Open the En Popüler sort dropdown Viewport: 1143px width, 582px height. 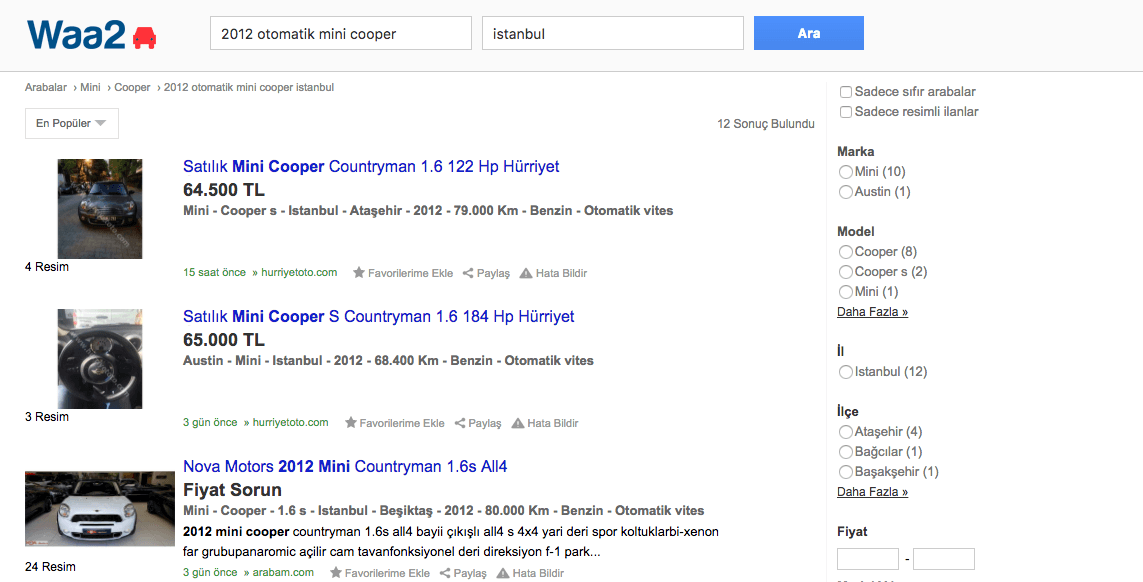pos(71,123)
